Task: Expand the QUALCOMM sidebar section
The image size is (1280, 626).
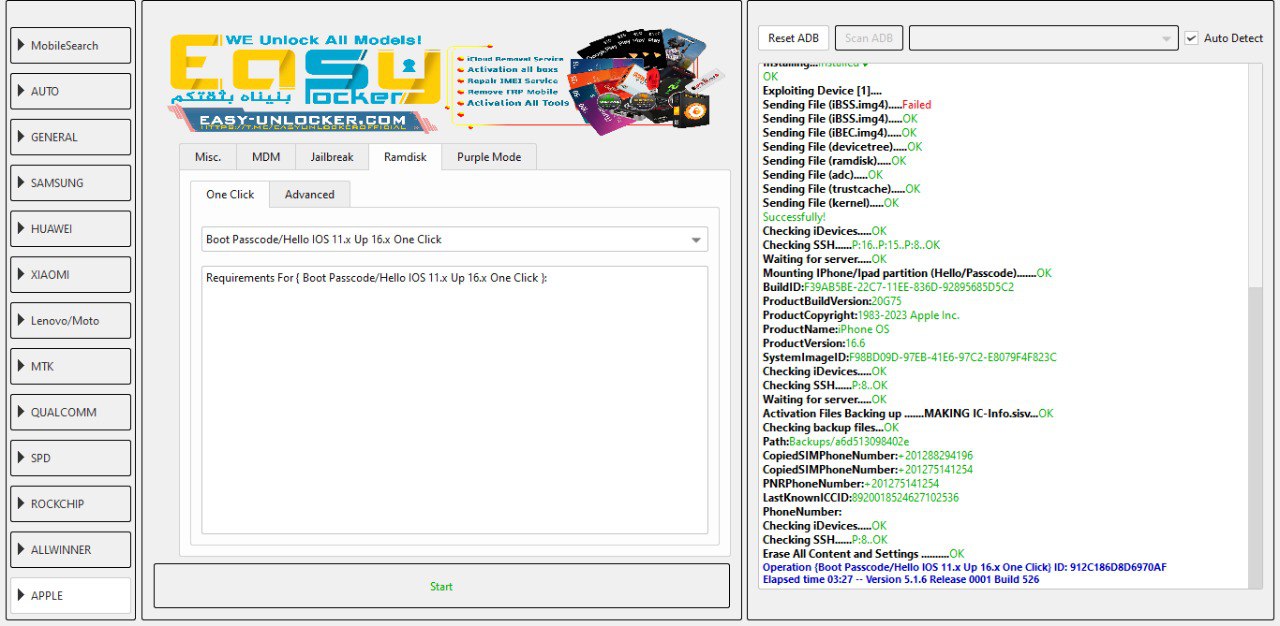Action: (70, 412)
